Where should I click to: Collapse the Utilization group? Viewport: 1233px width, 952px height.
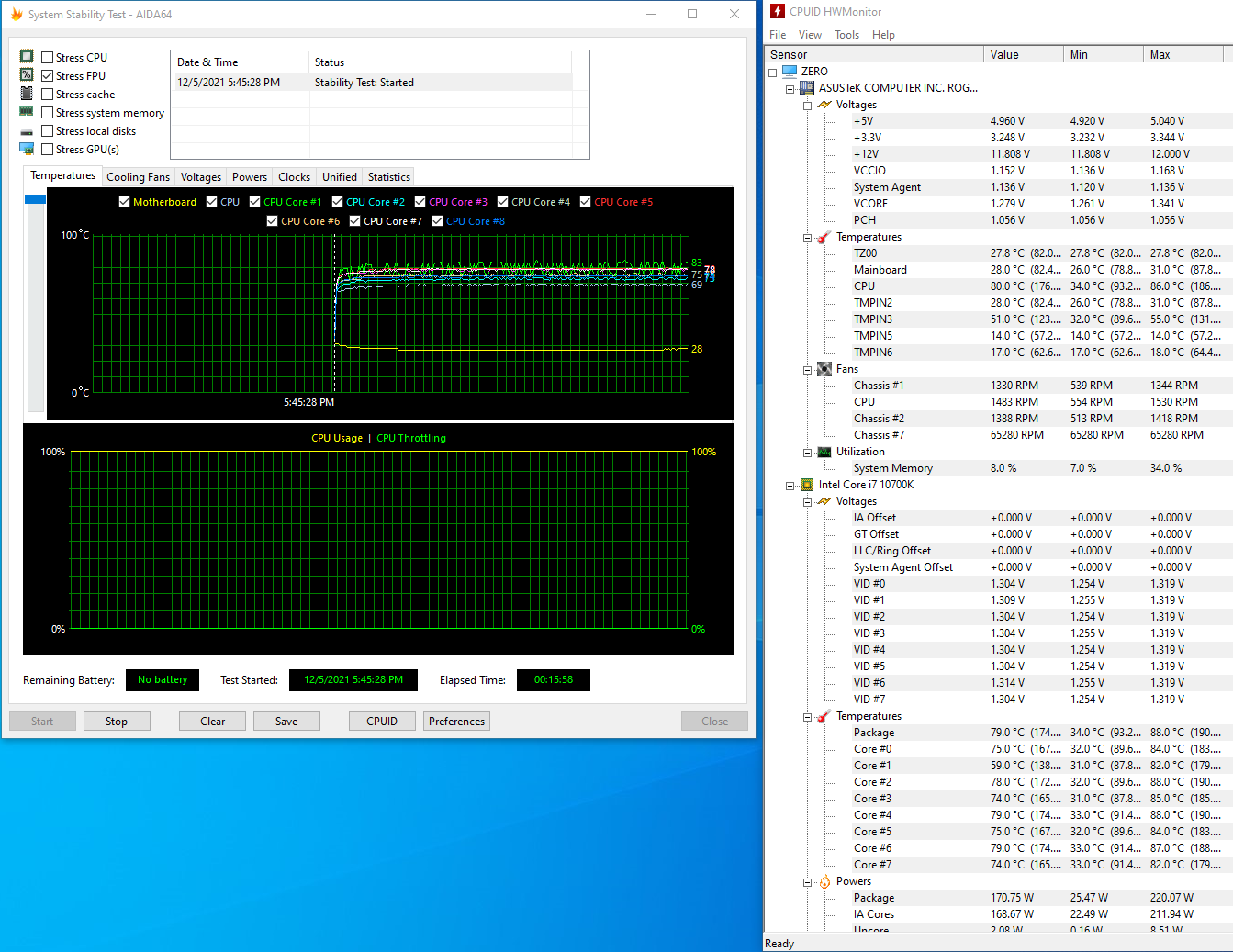tap(807, 452)
